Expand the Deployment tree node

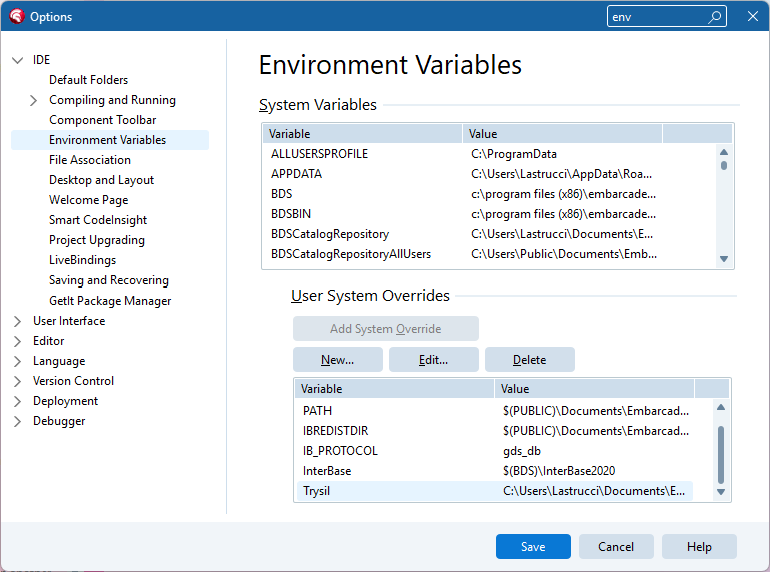click(17, 401)
